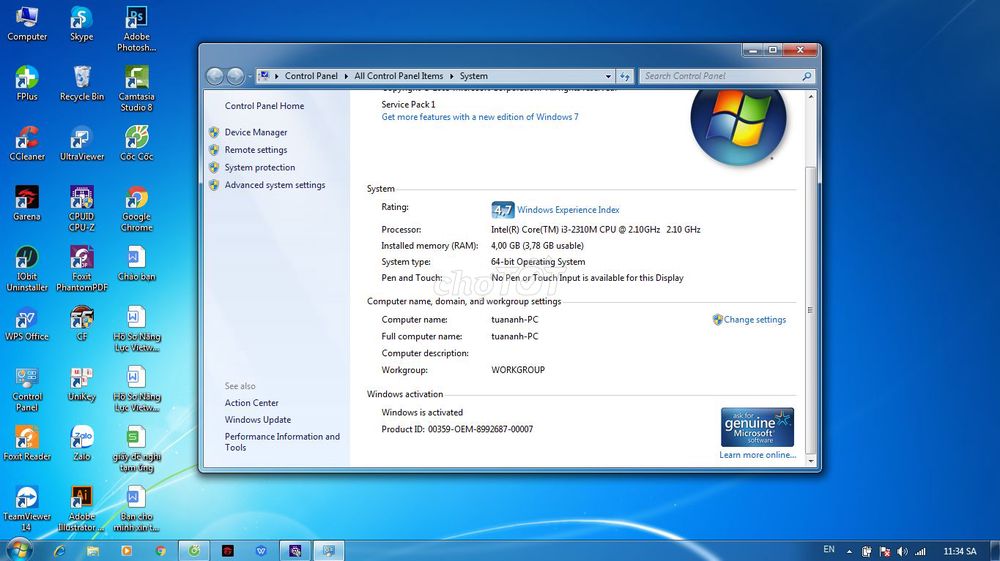Click the search magnifier icon
1000x561 pixels.
pos(807,76)
